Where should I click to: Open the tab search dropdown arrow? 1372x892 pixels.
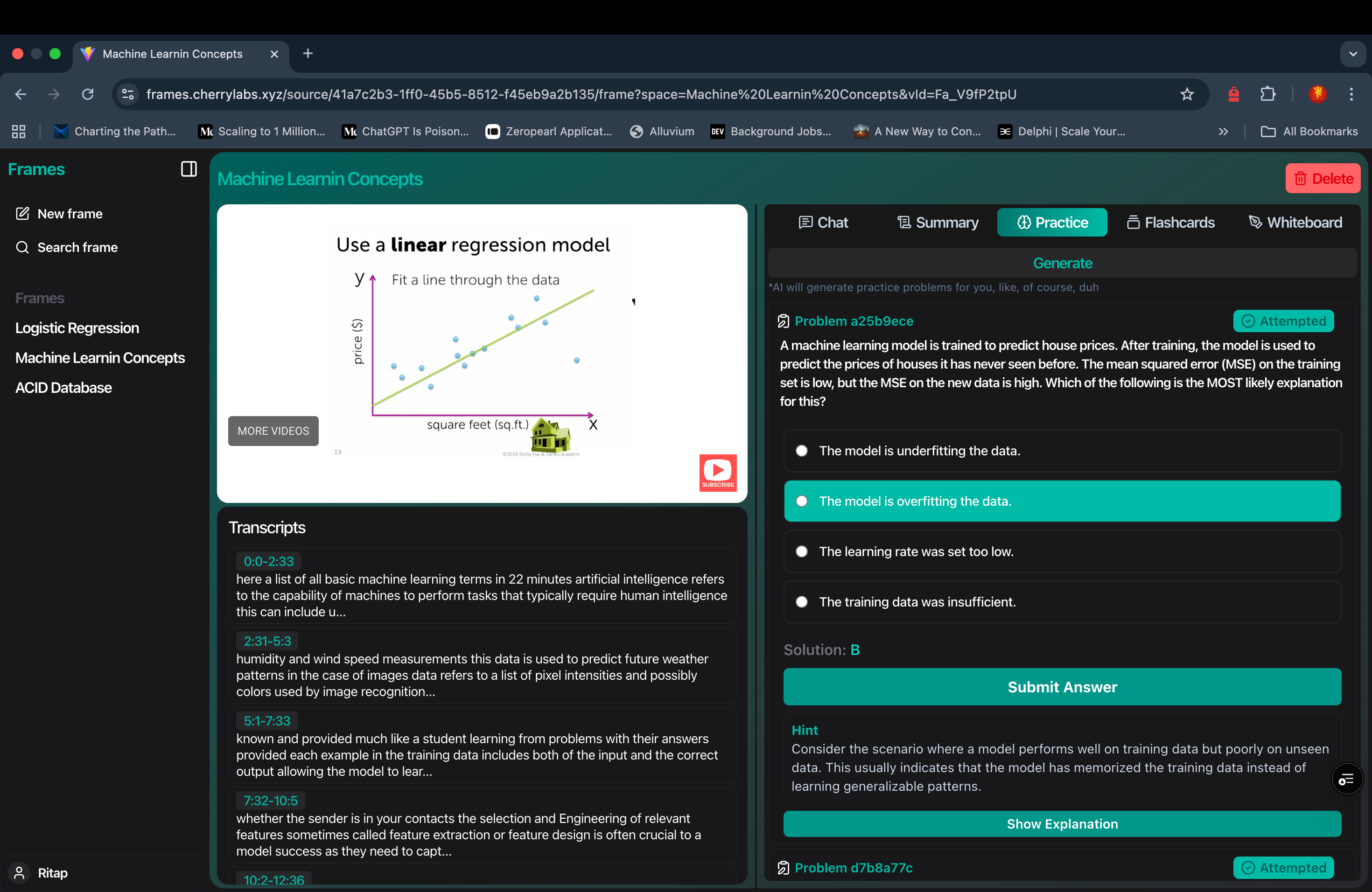click(x=1352, y=54)
